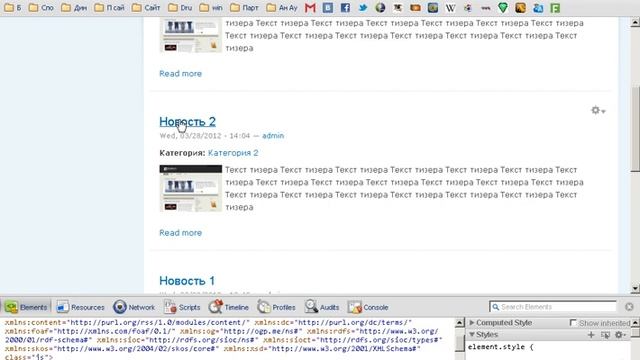This screenshot has height=360, width=640.
Task: Open the win bookmarks folder
Action: [x=211, y=8]
